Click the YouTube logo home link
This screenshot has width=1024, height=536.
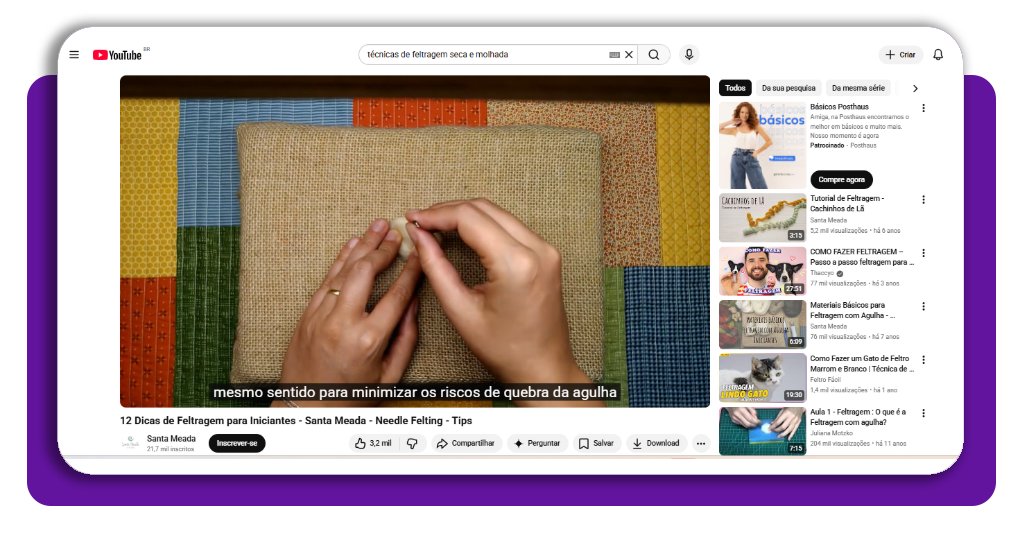(119, 55)
